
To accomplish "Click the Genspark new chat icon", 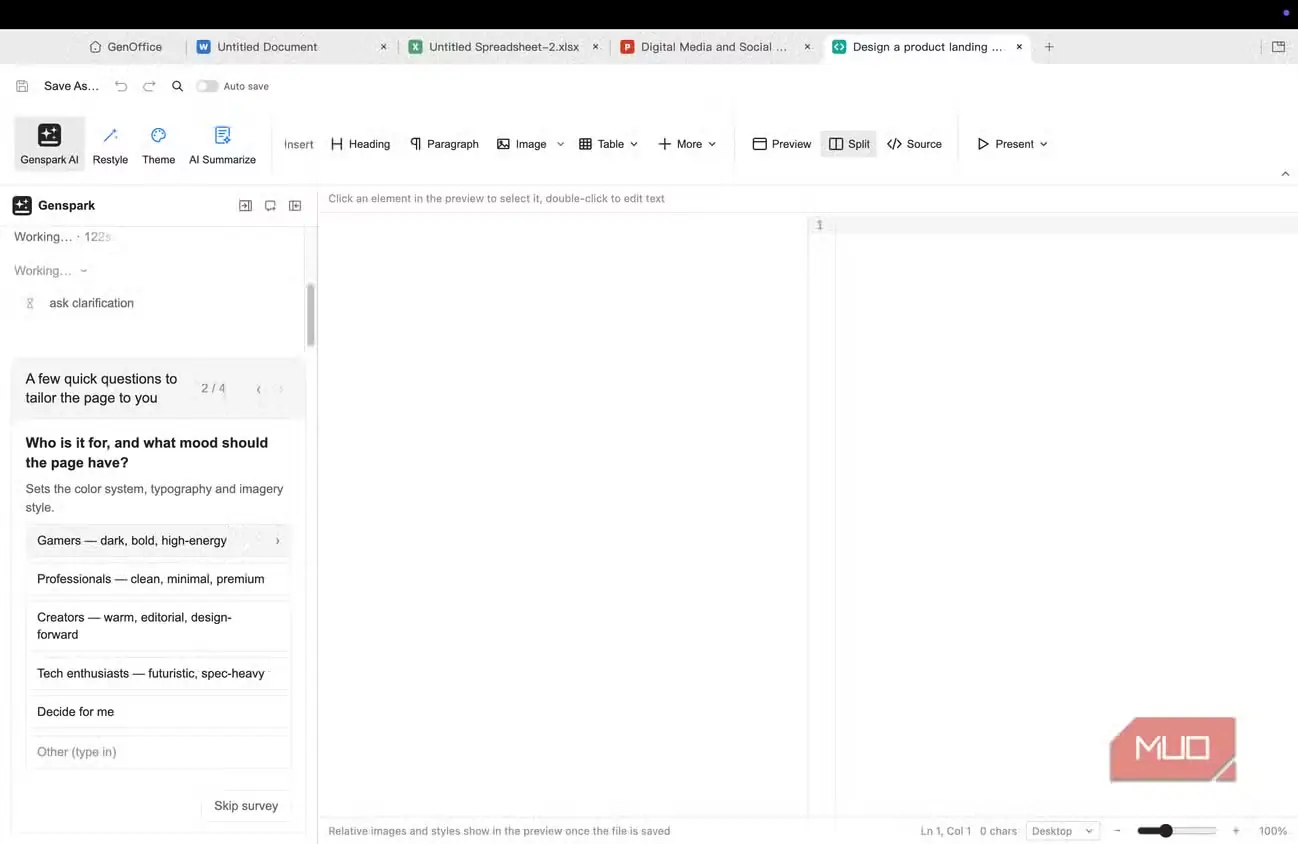I will (x=270, y=206).
